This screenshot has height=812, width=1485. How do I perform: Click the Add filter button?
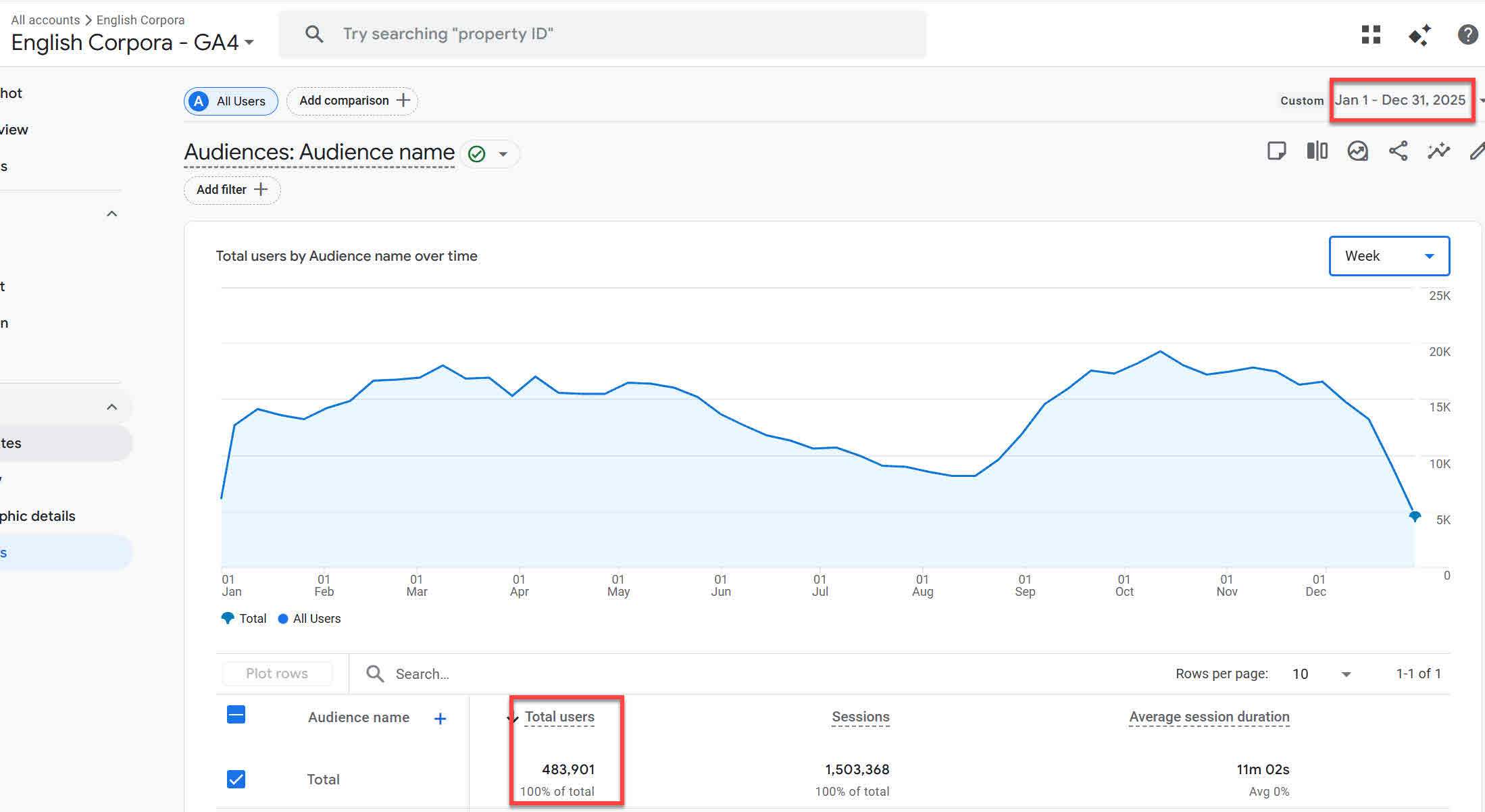(232, 190)
